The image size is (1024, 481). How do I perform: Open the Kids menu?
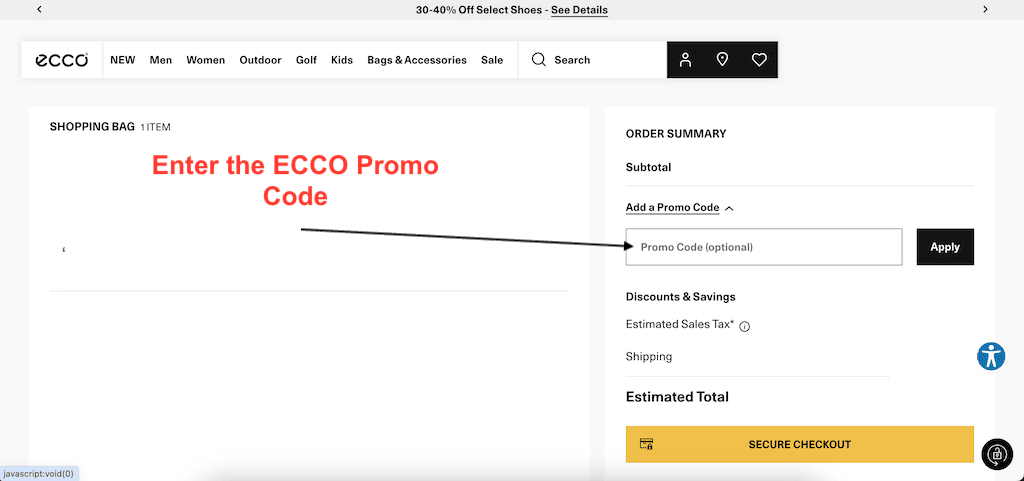click(342, 60)
